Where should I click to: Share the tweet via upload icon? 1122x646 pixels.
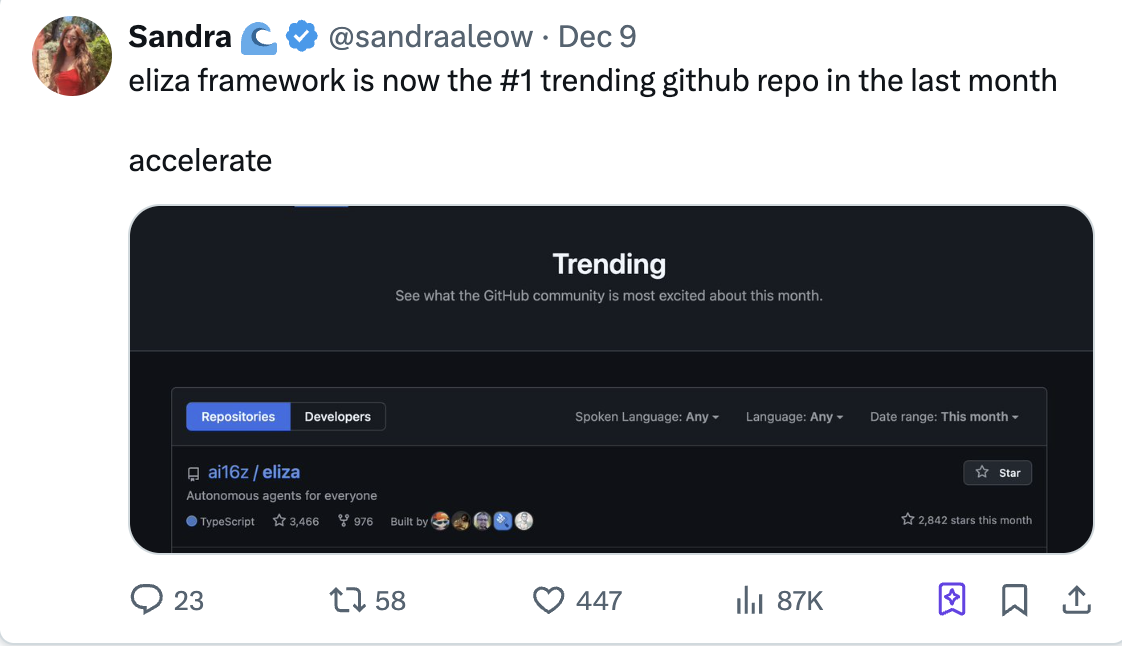click(x=1076, y=599)
